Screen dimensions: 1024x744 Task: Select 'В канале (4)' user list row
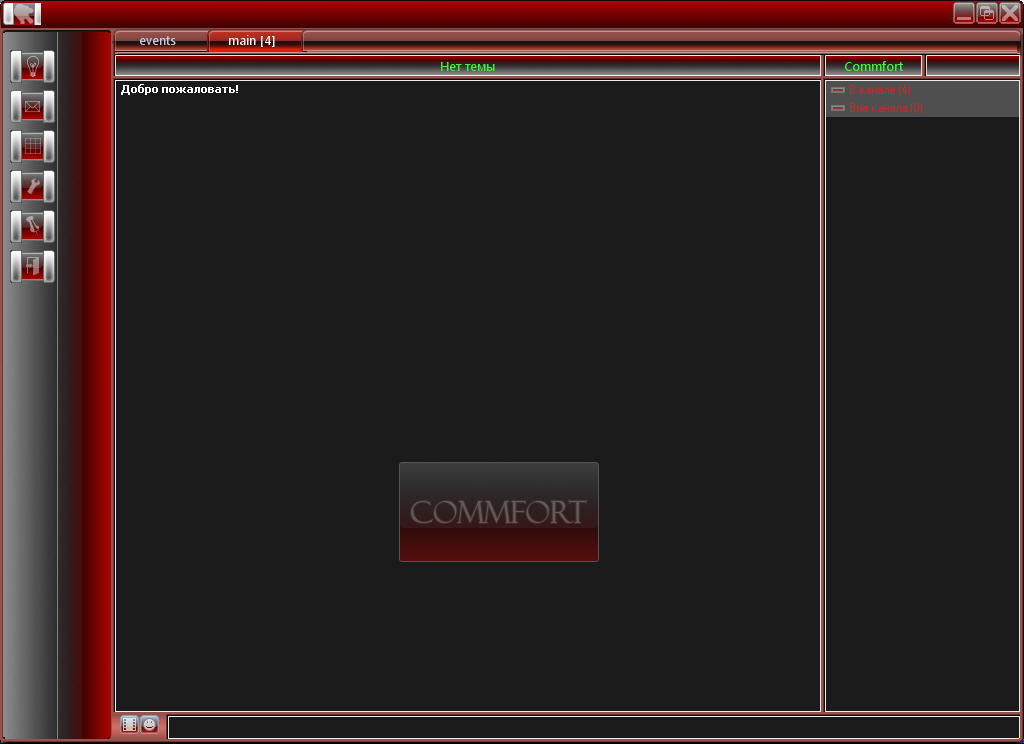coord(922,89)
